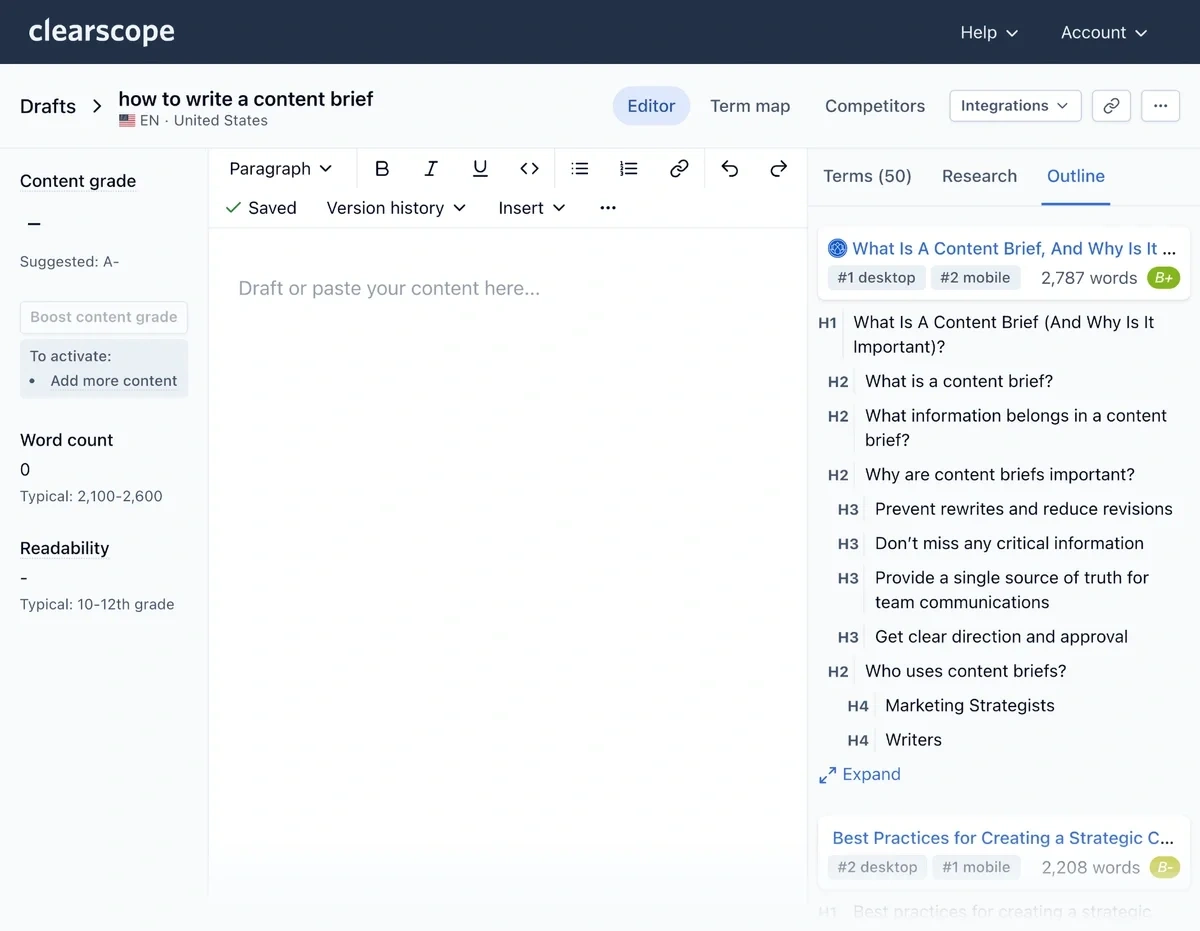Select H3 Don't miss any critical information
1200x931 pixels.
point(1009,543)
